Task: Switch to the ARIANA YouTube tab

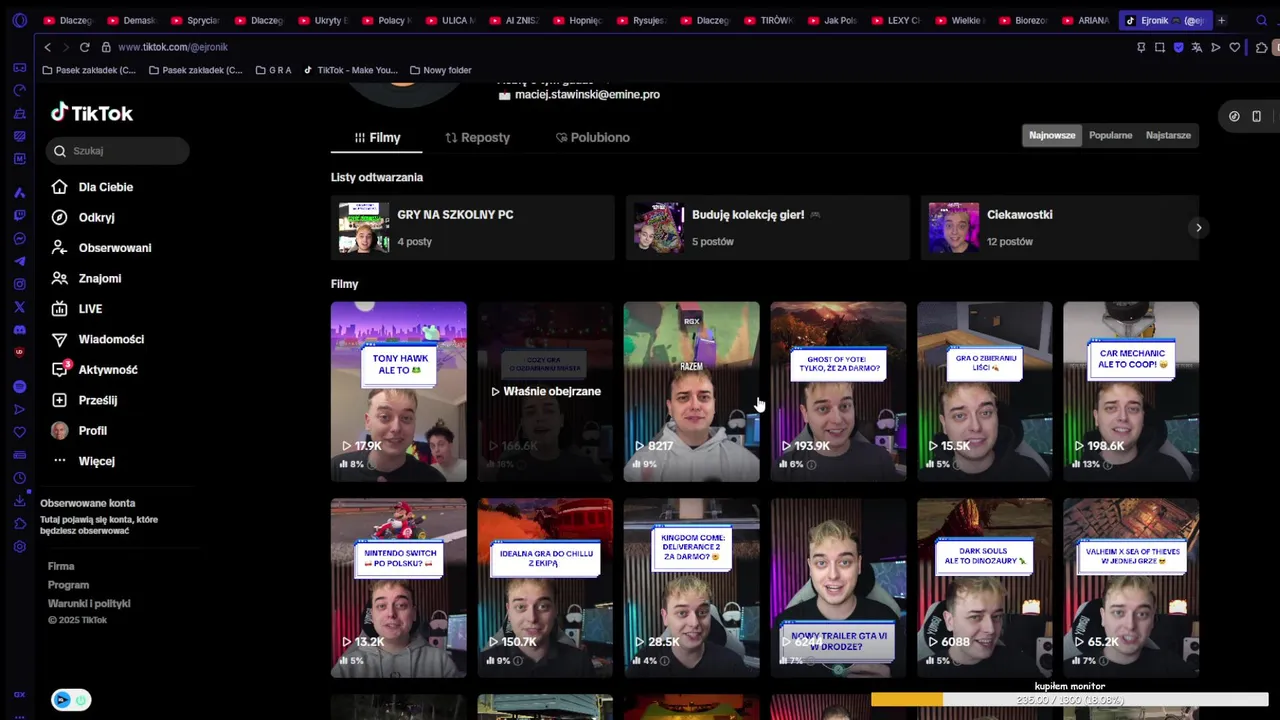Action: click(1086, 20)
